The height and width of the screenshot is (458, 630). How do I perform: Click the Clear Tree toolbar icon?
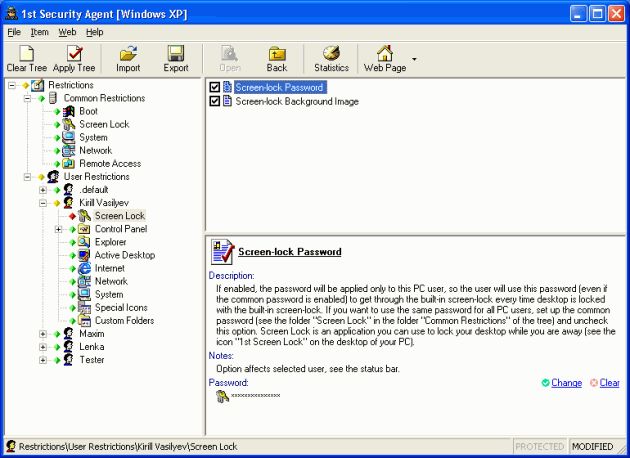coord(26,53)
